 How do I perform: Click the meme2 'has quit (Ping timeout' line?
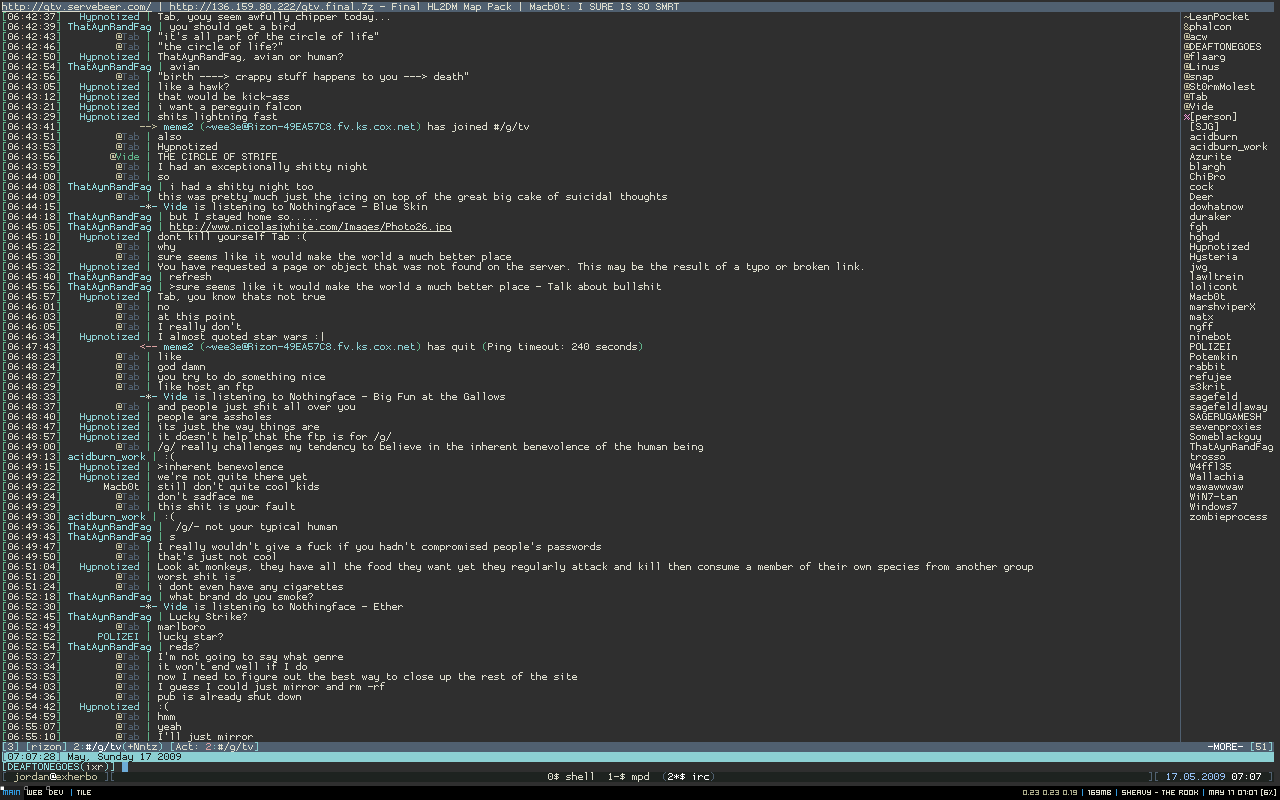tap(392, 347)
